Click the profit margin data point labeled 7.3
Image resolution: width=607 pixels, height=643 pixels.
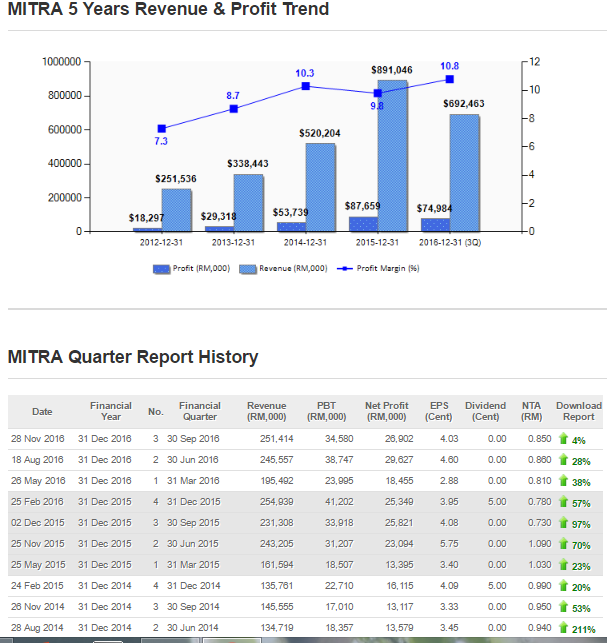pos(162,129)
